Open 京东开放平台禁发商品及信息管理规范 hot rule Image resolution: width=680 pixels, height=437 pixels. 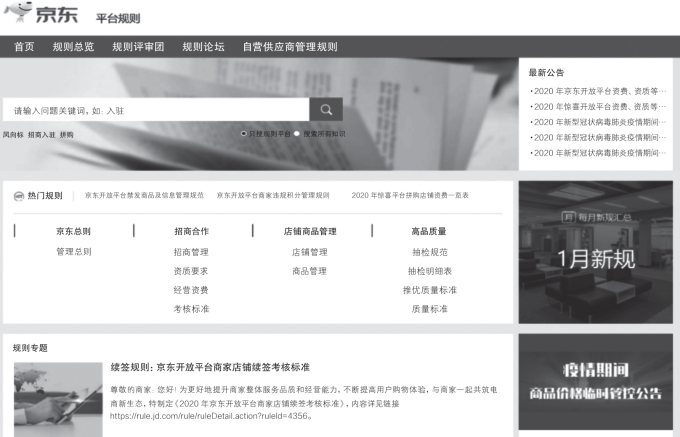click(144, 195)
